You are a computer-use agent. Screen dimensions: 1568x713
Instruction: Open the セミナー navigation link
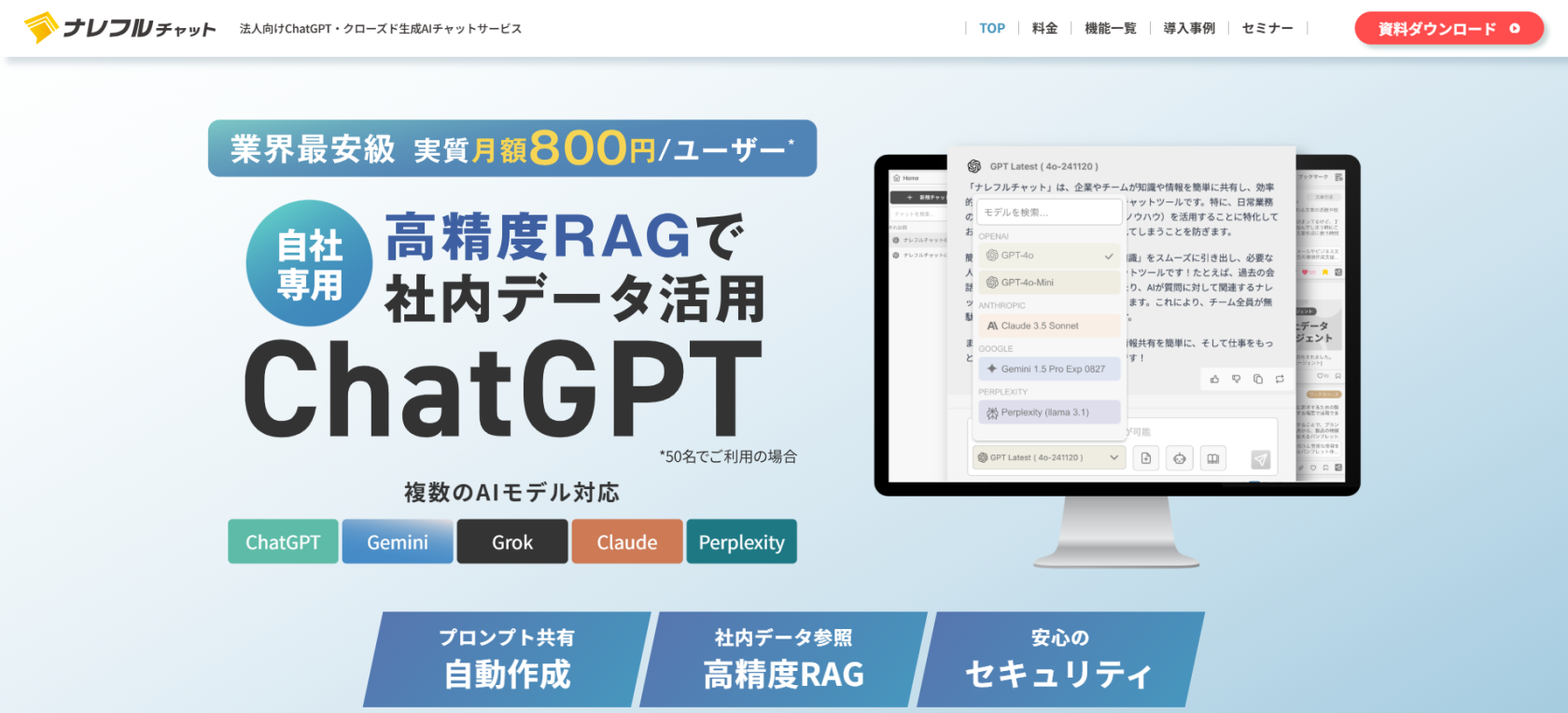pos(1267,28)
